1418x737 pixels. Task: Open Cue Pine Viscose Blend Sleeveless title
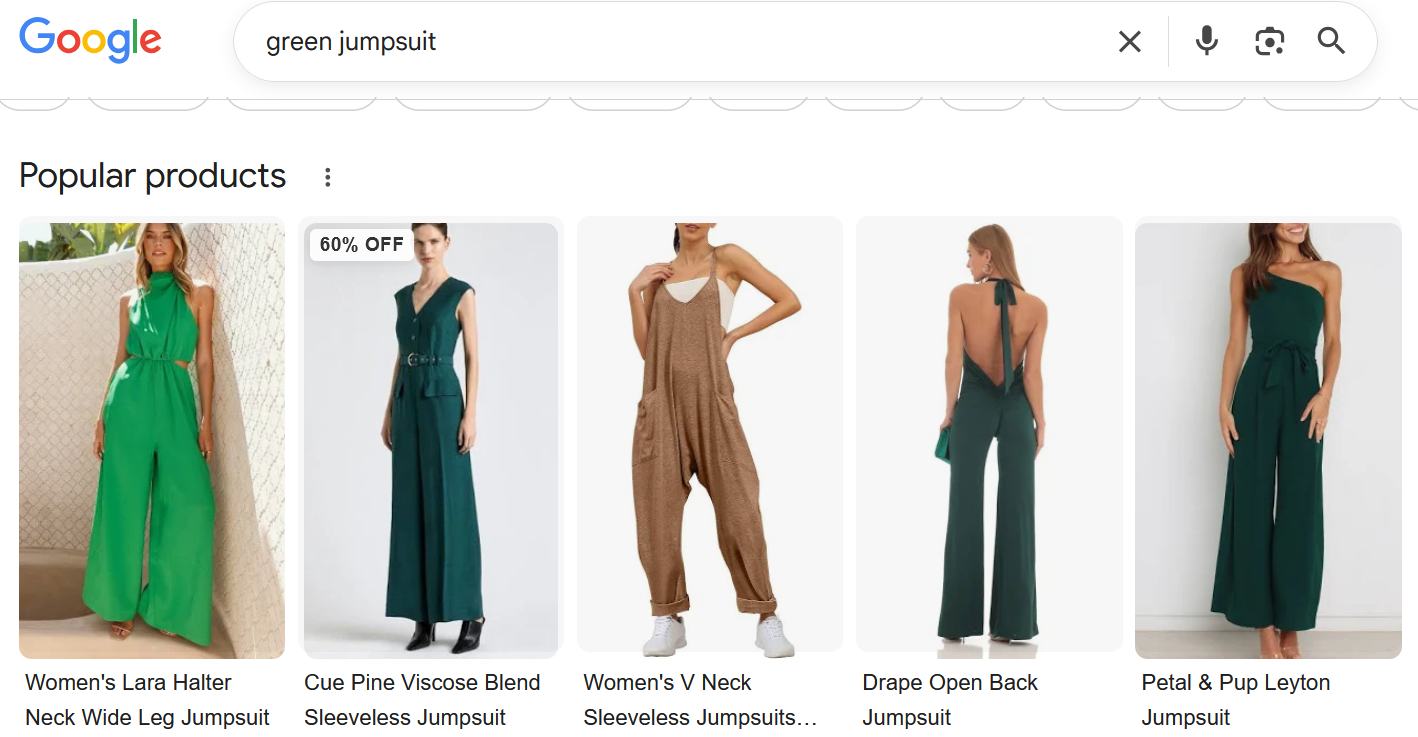tap(422, 700)
